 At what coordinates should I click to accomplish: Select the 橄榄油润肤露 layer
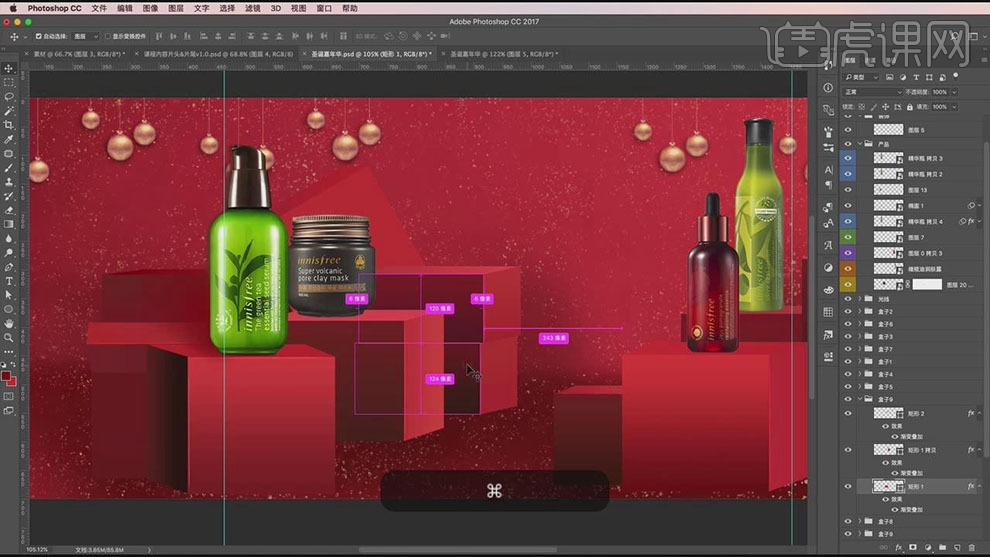pyautogui.click(x=924, y=269)
